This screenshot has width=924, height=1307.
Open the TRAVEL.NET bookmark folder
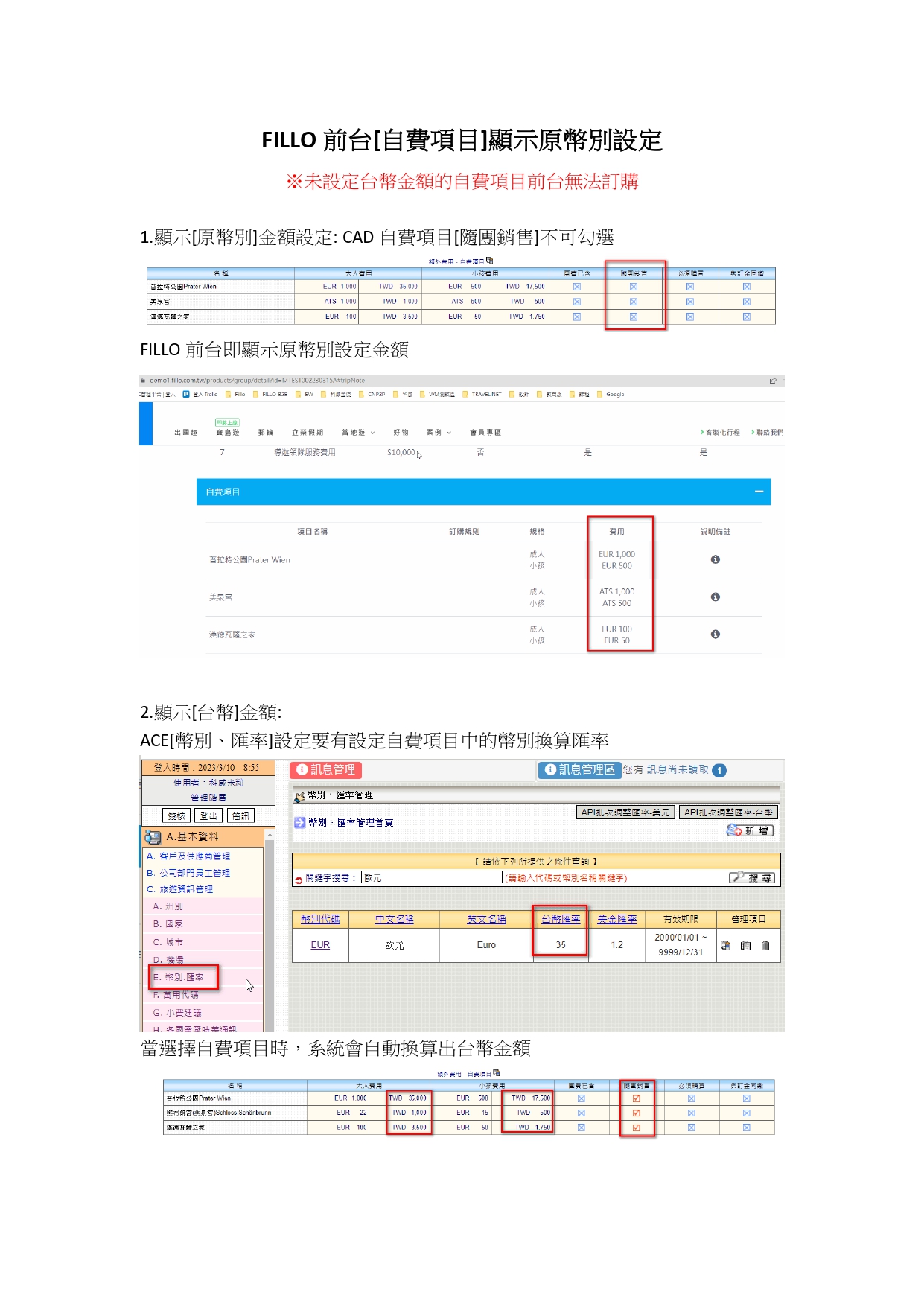click(482, 395)
